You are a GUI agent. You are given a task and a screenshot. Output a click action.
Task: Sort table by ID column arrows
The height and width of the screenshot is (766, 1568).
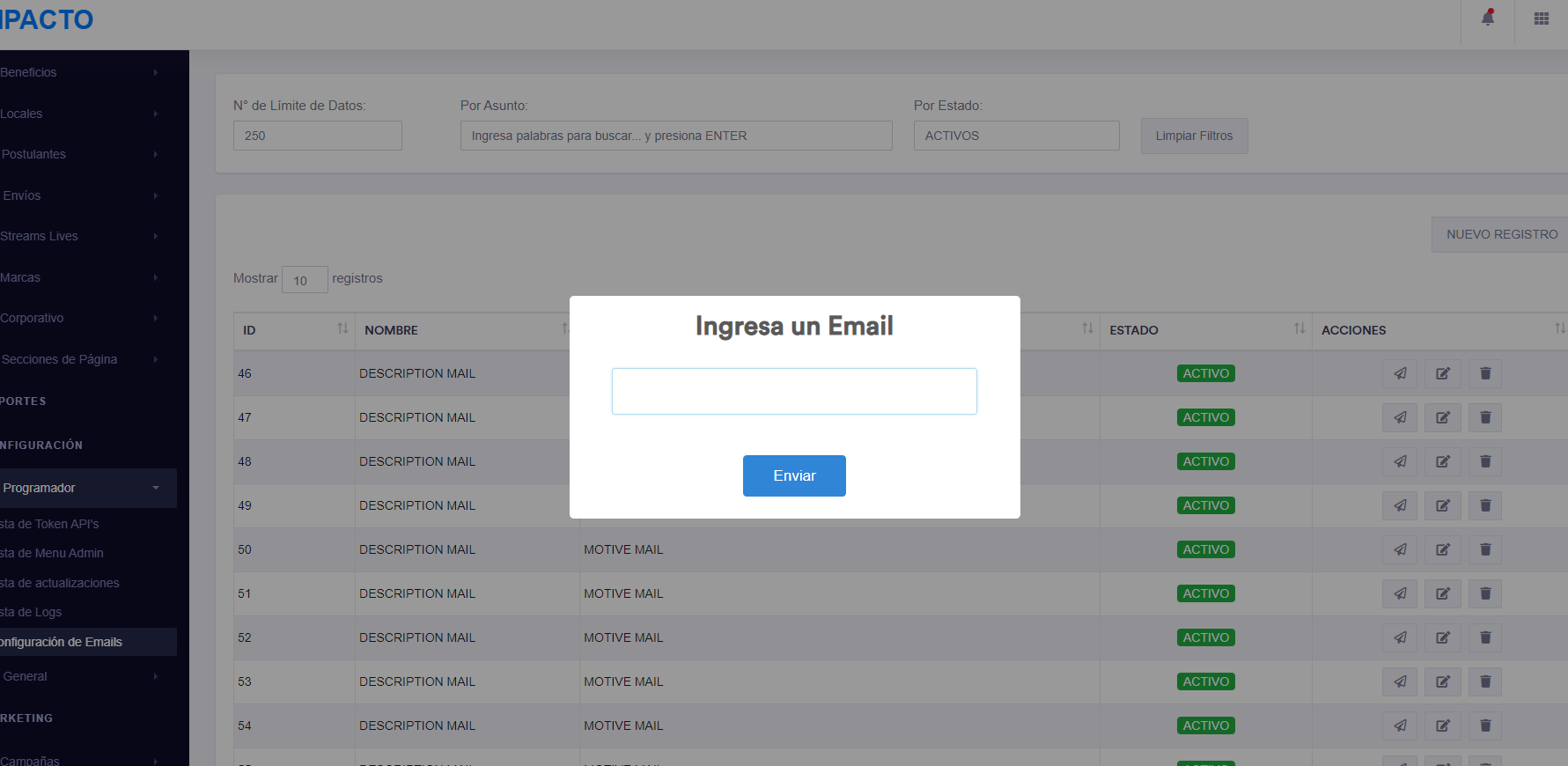[x=342, y=329]
